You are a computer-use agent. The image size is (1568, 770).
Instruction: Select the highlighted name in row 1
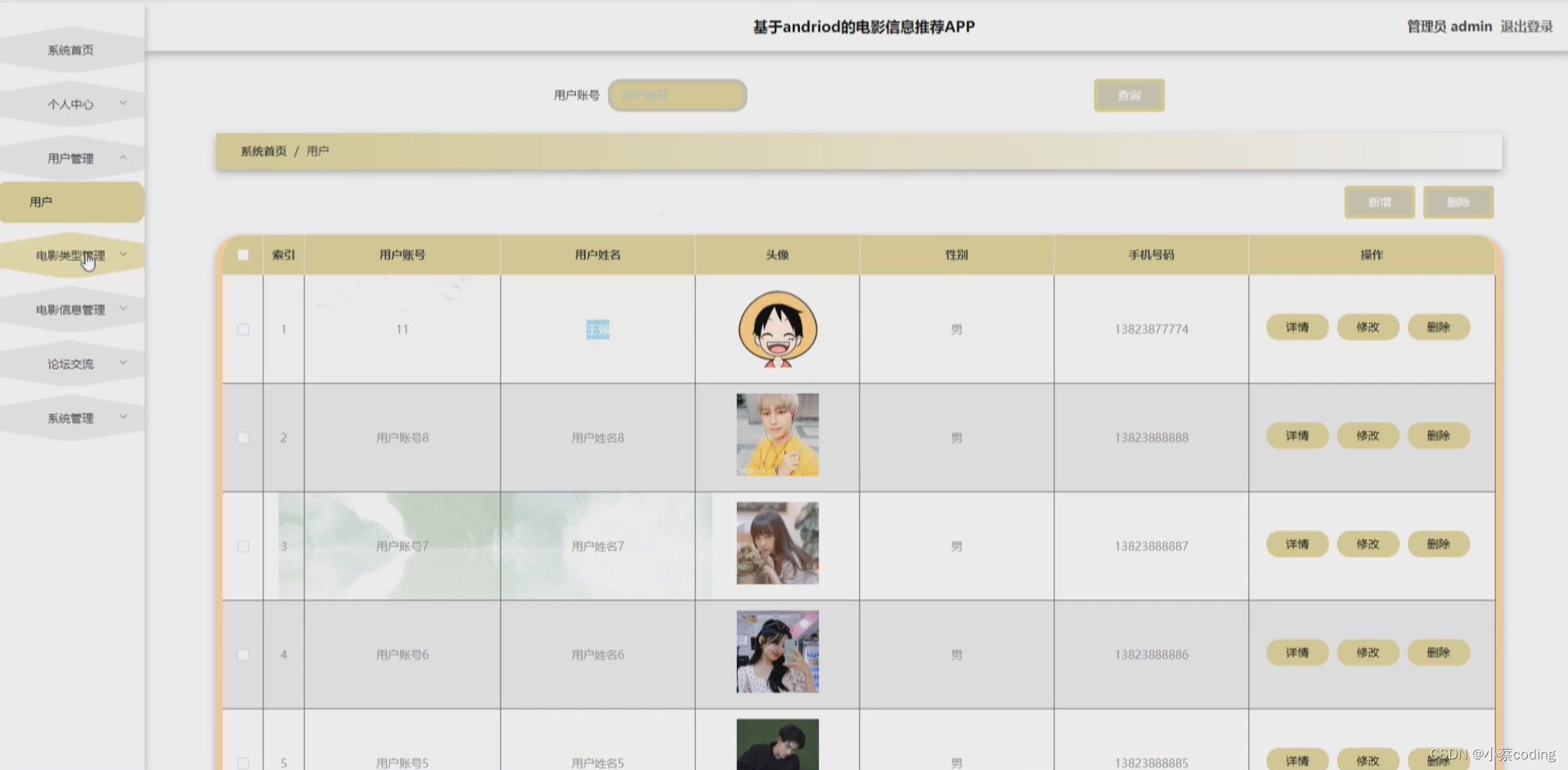click(598, 330)
